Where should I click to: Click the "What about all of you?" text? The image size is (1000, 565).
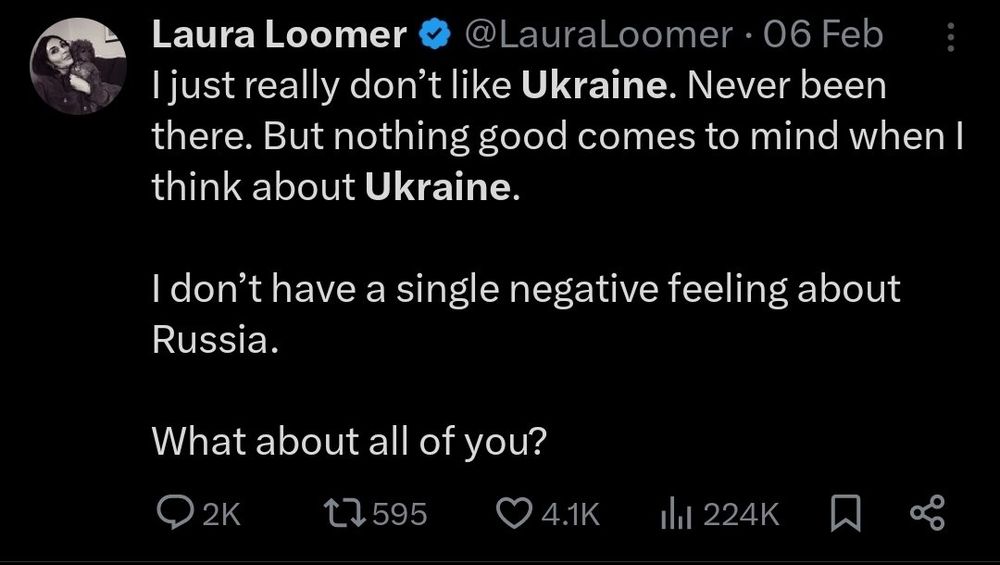point(348,440)
